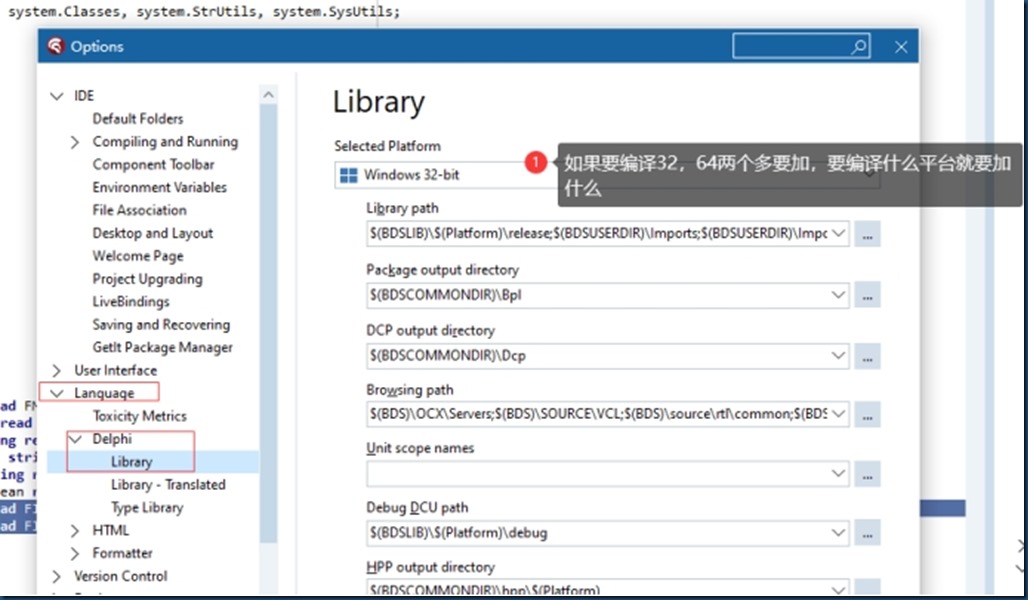Click the Windows logo icon in platform selector
This screenshot has height=600, width=1028.
point(349,175)
